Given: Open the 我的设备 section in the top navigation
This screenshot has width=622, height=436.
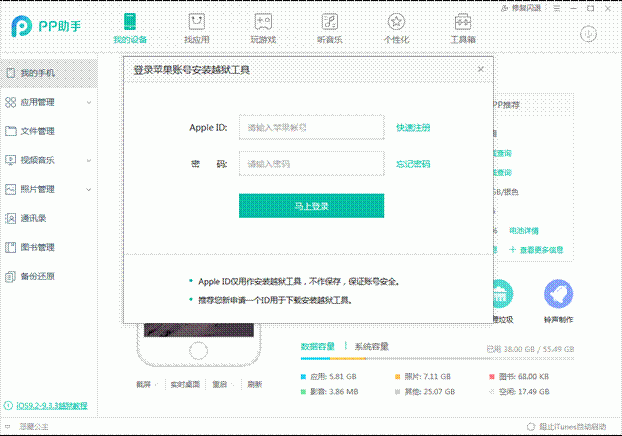Looking at the screenshot, I should click(x=130, y=28).
